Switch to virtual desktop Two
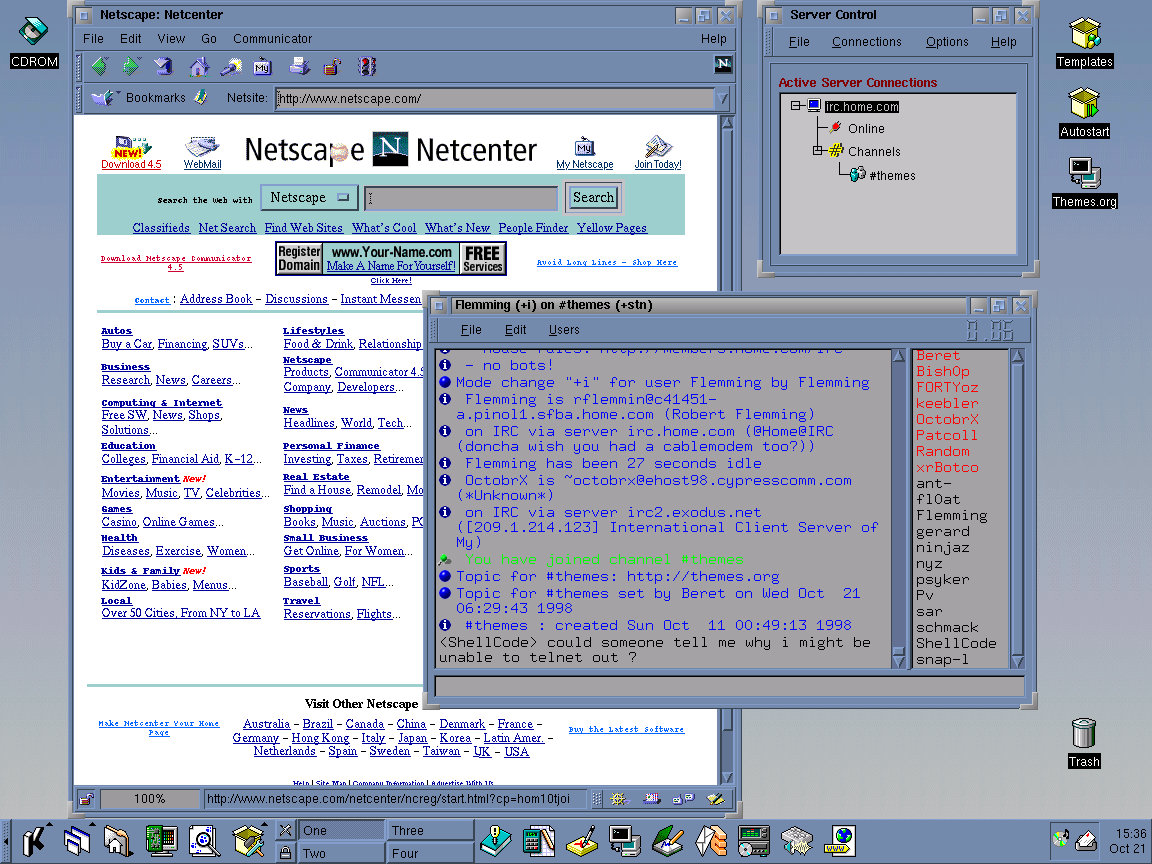The width and height of the screenshot is (1152, 864). (342, 853)
